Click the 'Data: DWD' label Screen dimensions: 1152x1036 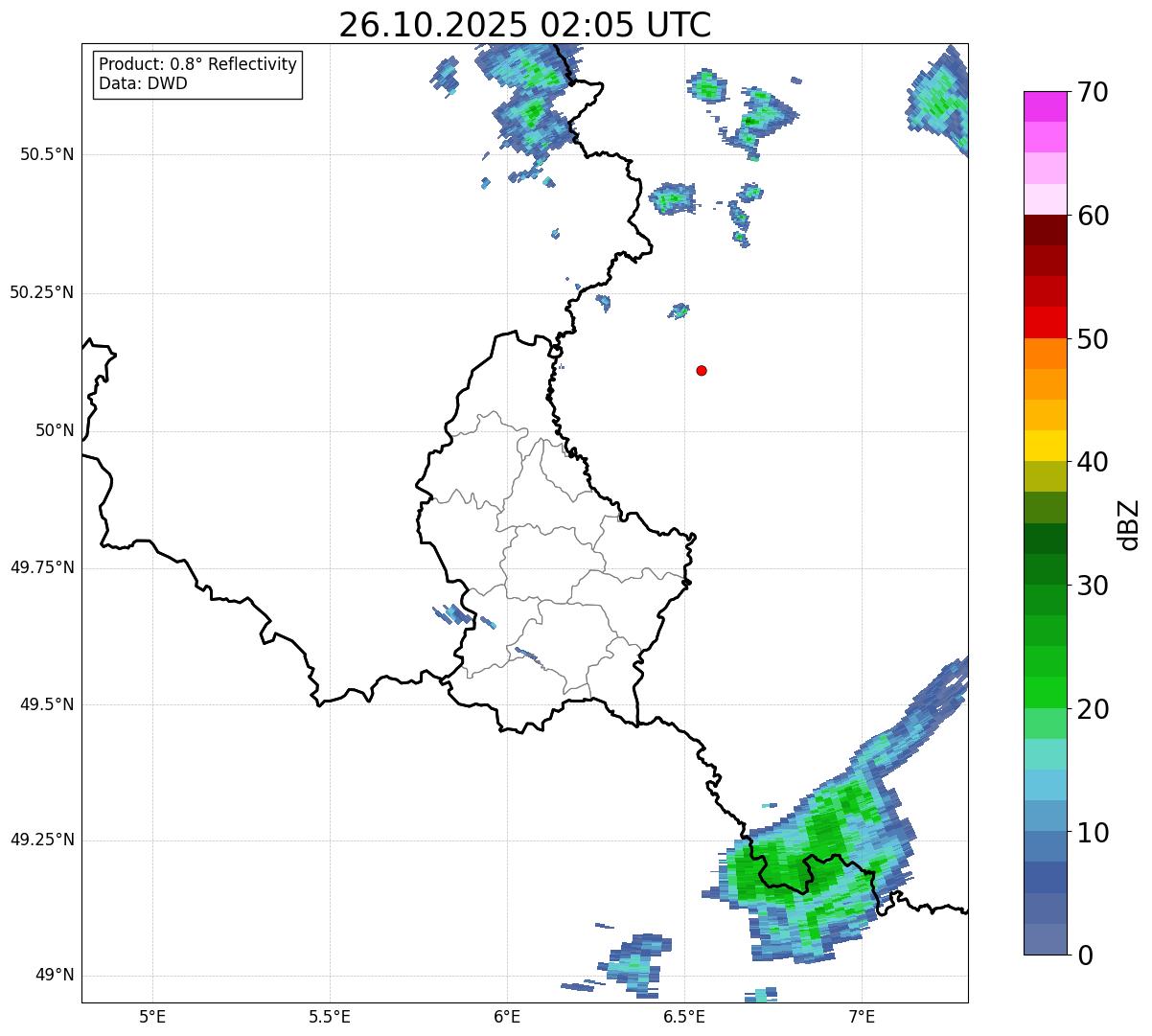point(143,83)
